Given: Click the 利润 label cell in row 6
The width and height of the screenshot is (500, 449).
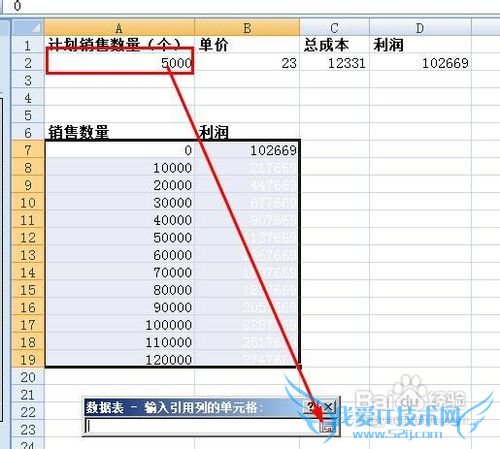Looking at the screenshot, I should (247, 132).
